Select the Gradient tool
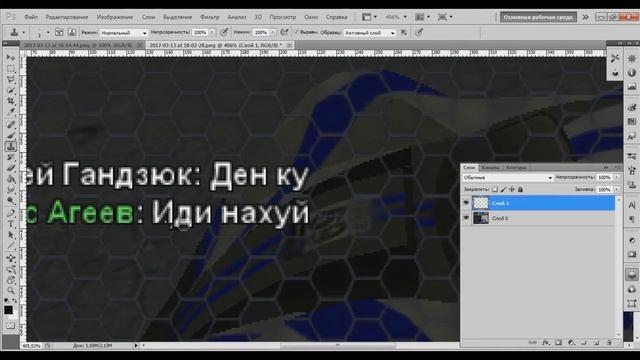 pos(11,179)
